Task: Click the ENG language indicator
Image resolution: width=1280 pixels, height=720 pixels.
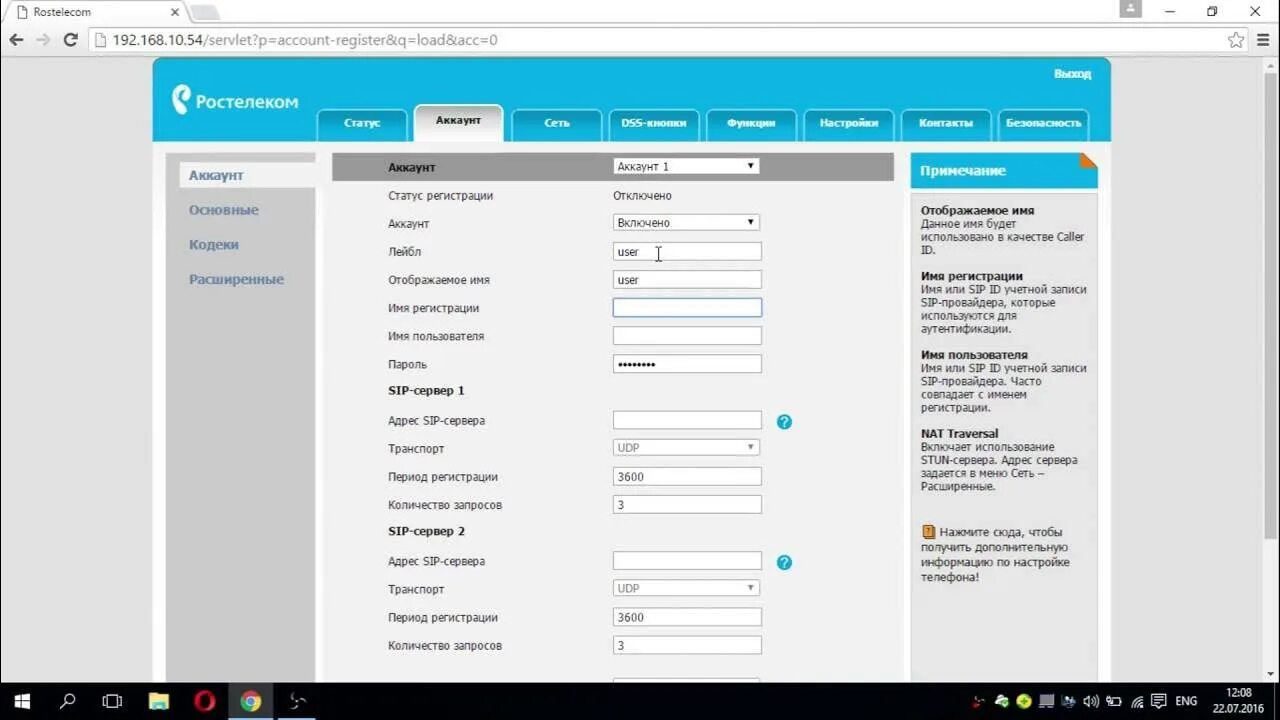Action: (1186, 702)
